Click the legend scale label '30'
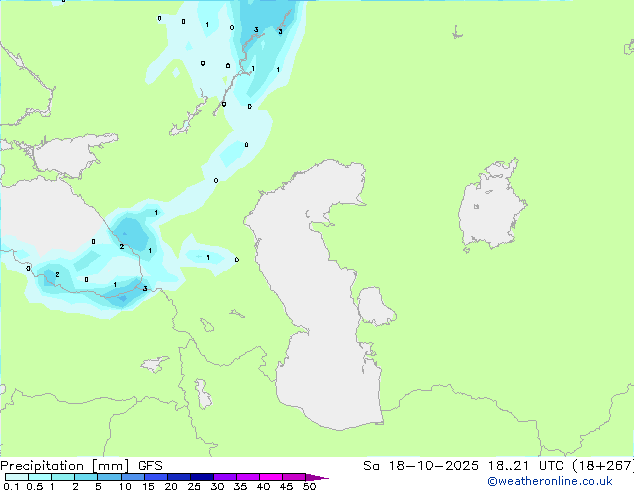The height and width of the screenshot is (490, 634). click(x=217, y=486)
